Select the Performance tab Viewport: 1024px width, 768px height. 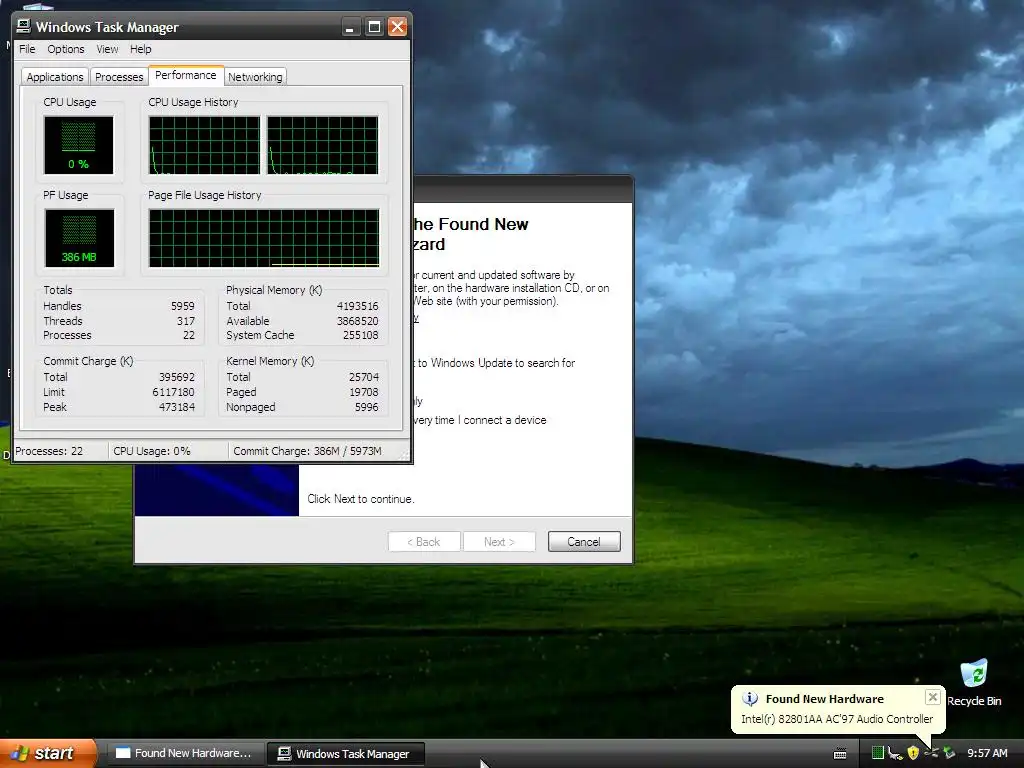pos(185,75)
